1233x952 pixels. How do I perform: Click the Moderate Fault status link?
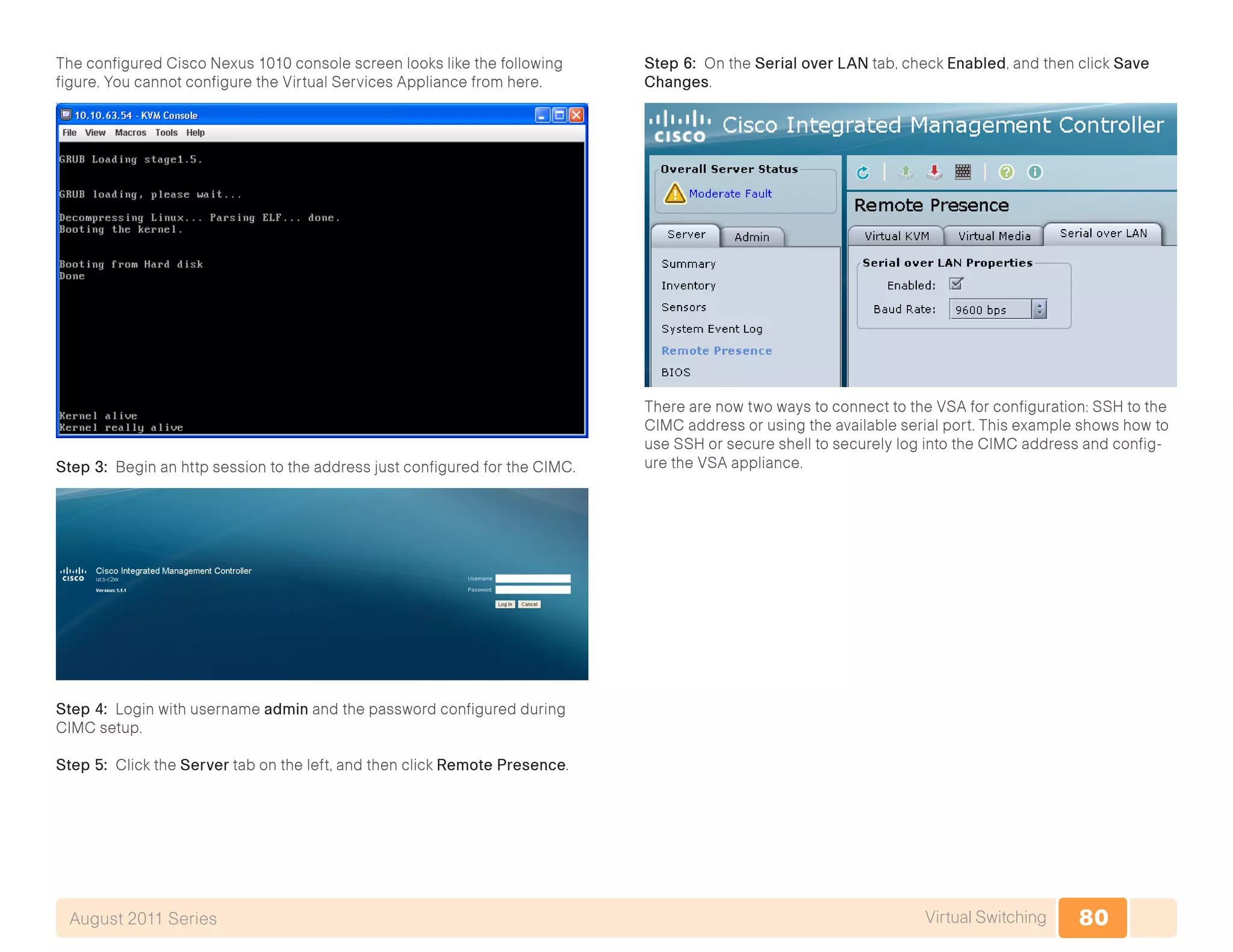(730, 194)
